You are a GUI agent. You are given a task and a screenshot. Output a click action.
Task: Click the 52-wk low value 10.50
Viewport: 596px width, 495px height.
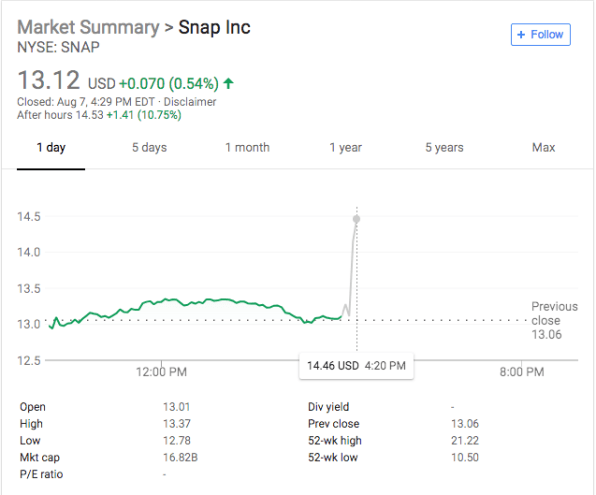465,457
